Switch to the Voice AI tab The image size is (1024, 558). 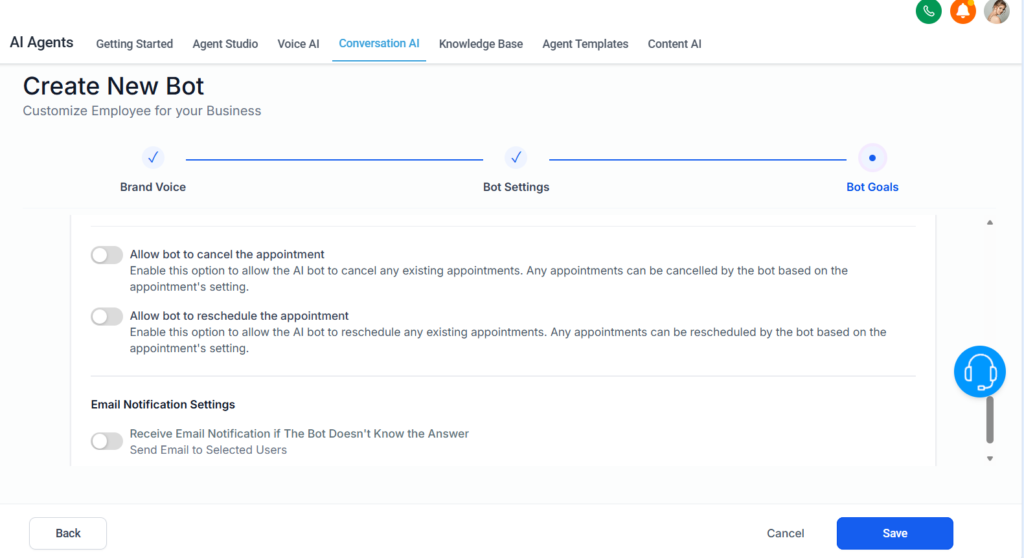click(x=298, y=44)
